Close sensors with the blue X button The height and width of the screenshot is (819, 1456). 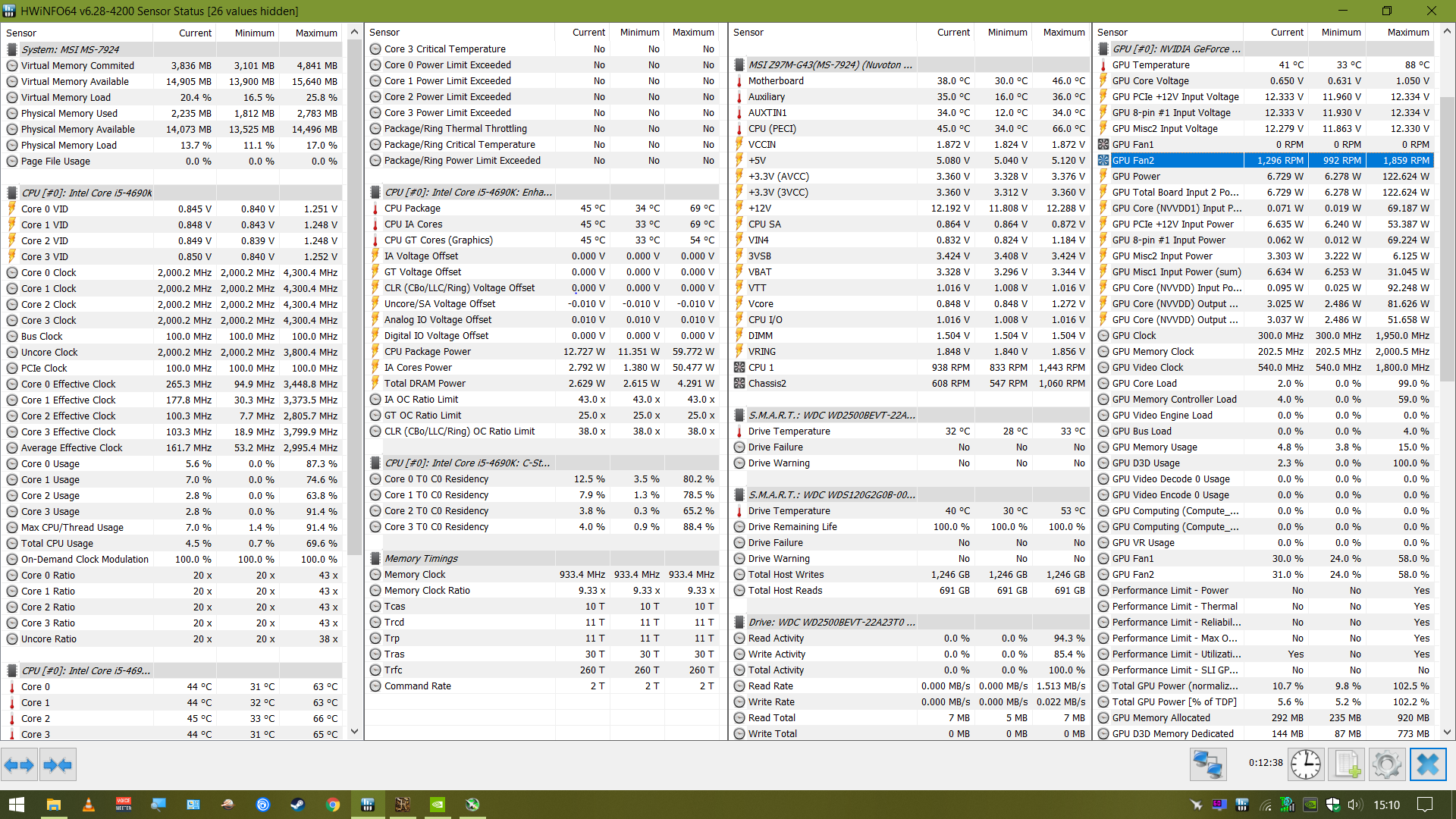(1427, 764)
